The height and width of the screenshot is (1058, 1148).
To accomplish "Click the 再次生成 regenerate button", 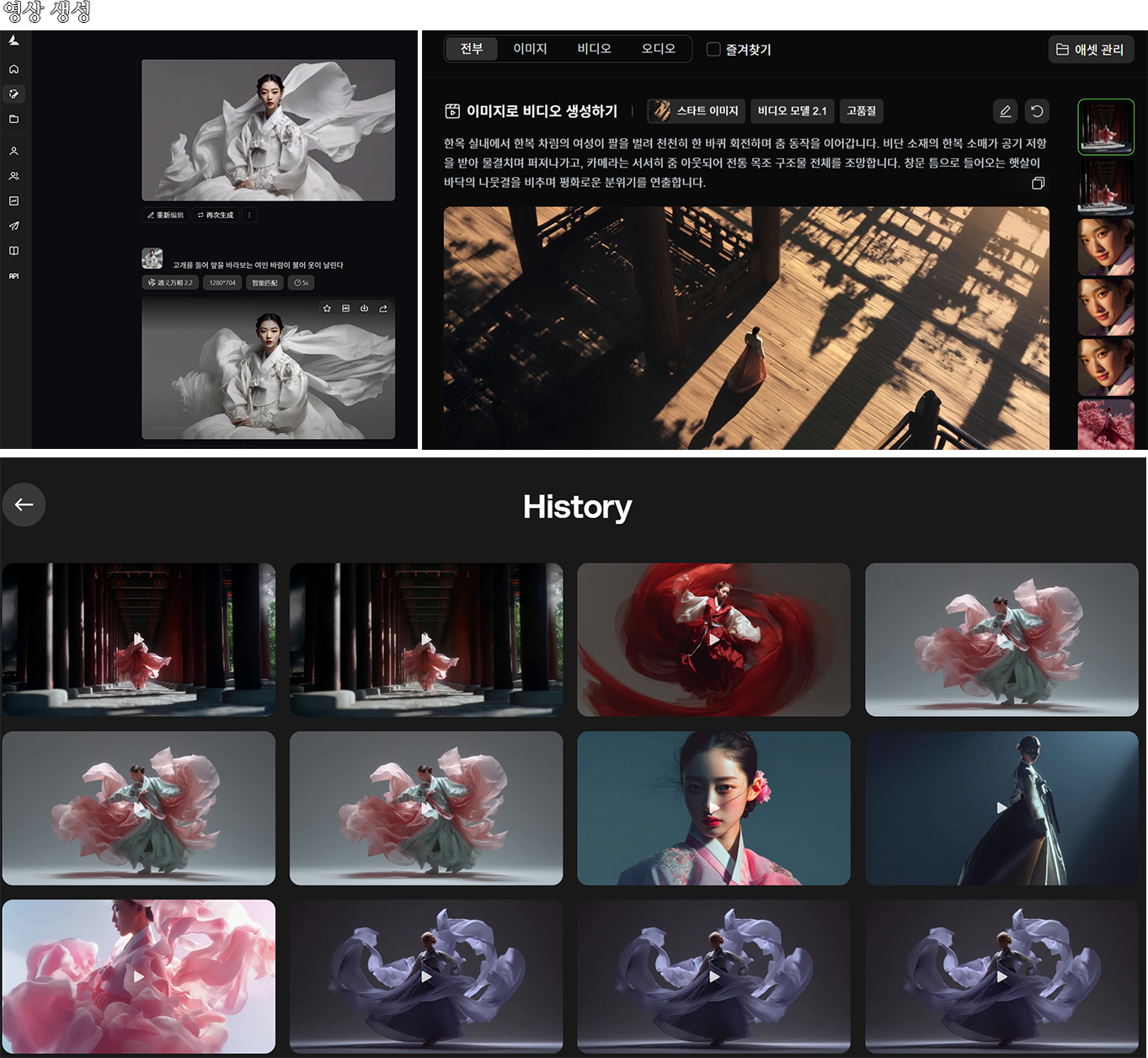I will coord(216,215).
